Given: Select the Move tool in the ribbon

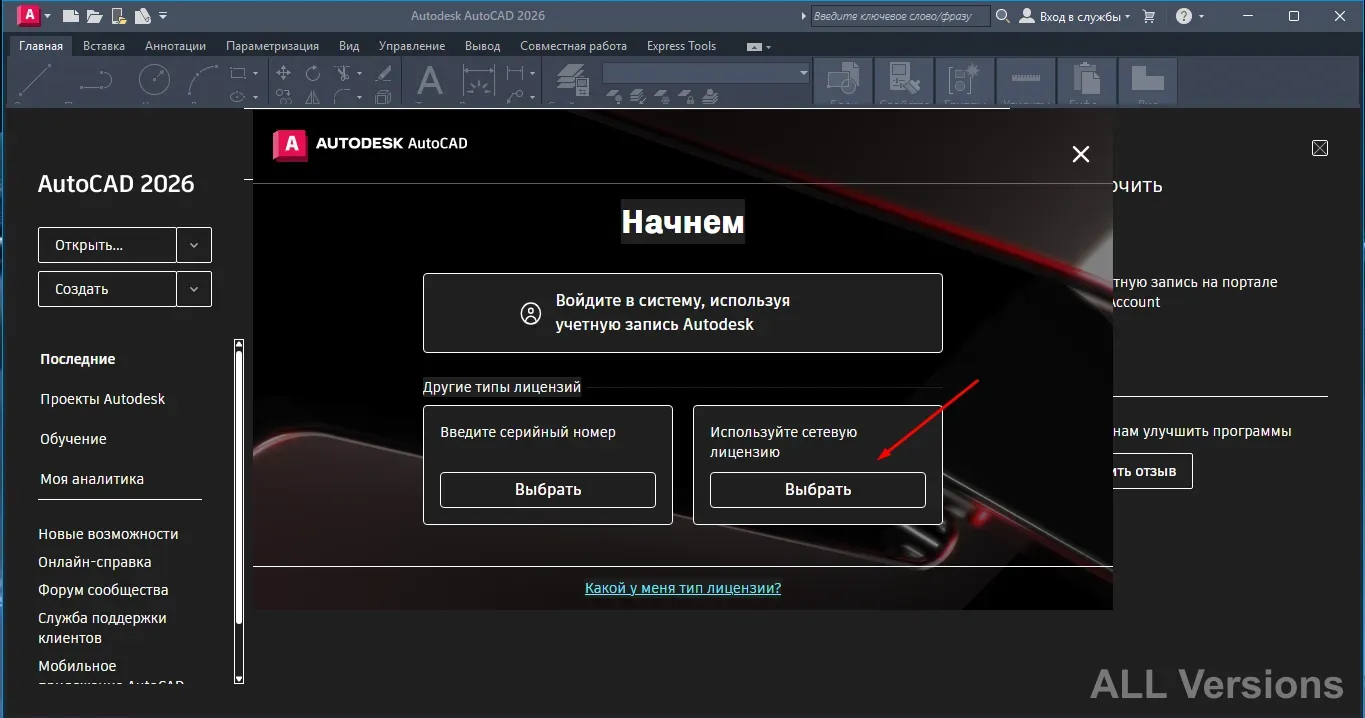Looking at the screenshot, I should 284,73.
